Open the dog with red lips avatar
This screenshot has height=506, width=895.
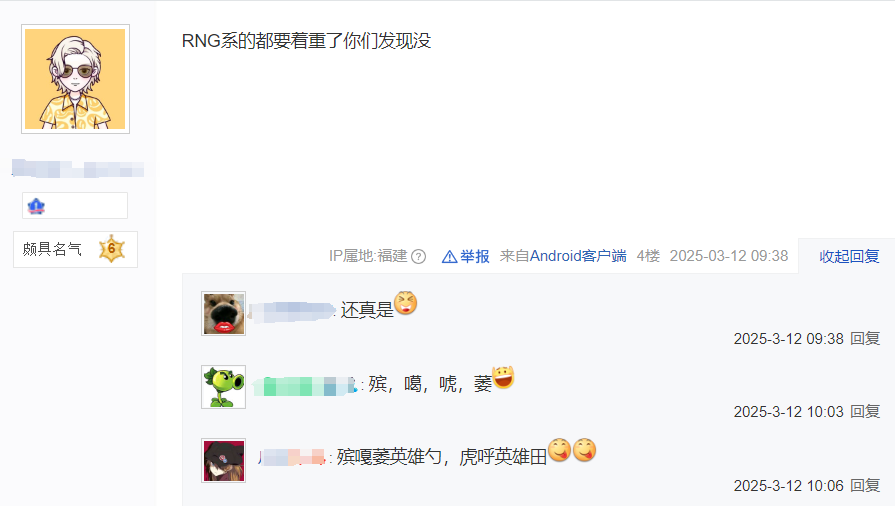pyautogui.click(x=224, y=314)
